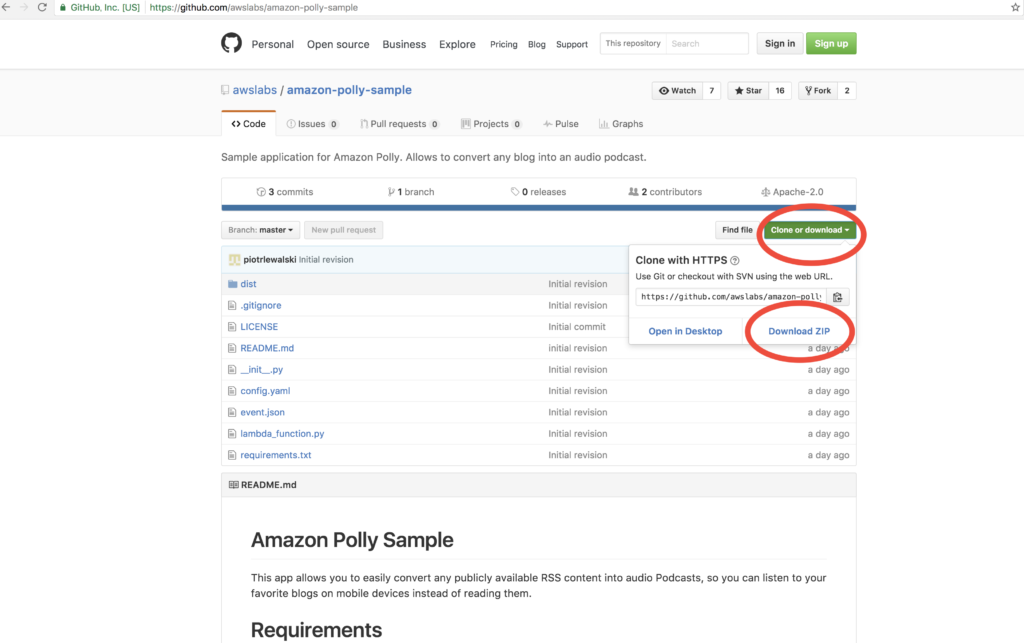This screenshot has height=643, width=1024.
Task: View the 16 stargazers count
Action: pos(780,91)
